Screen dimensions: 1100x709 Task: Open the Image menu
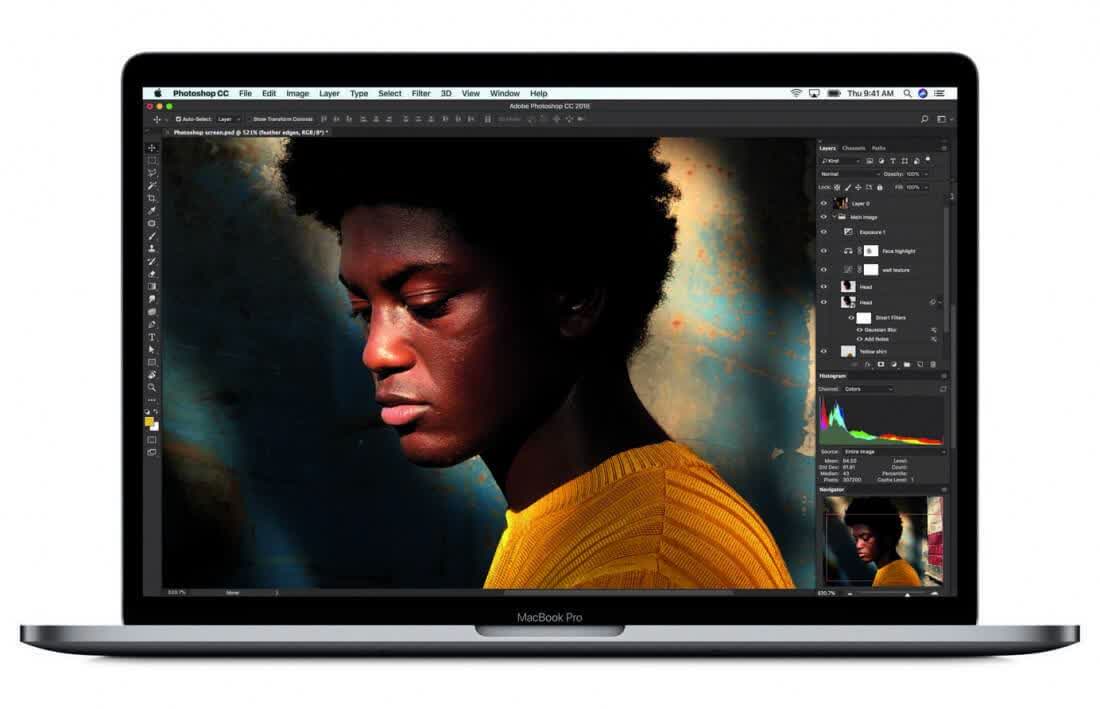click(297, 93)
